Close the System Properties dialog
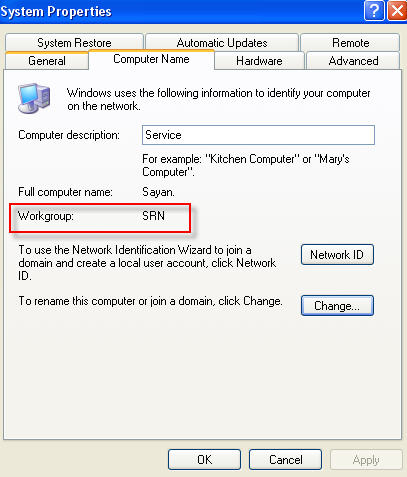407x477 pixels. click(397, 11)
